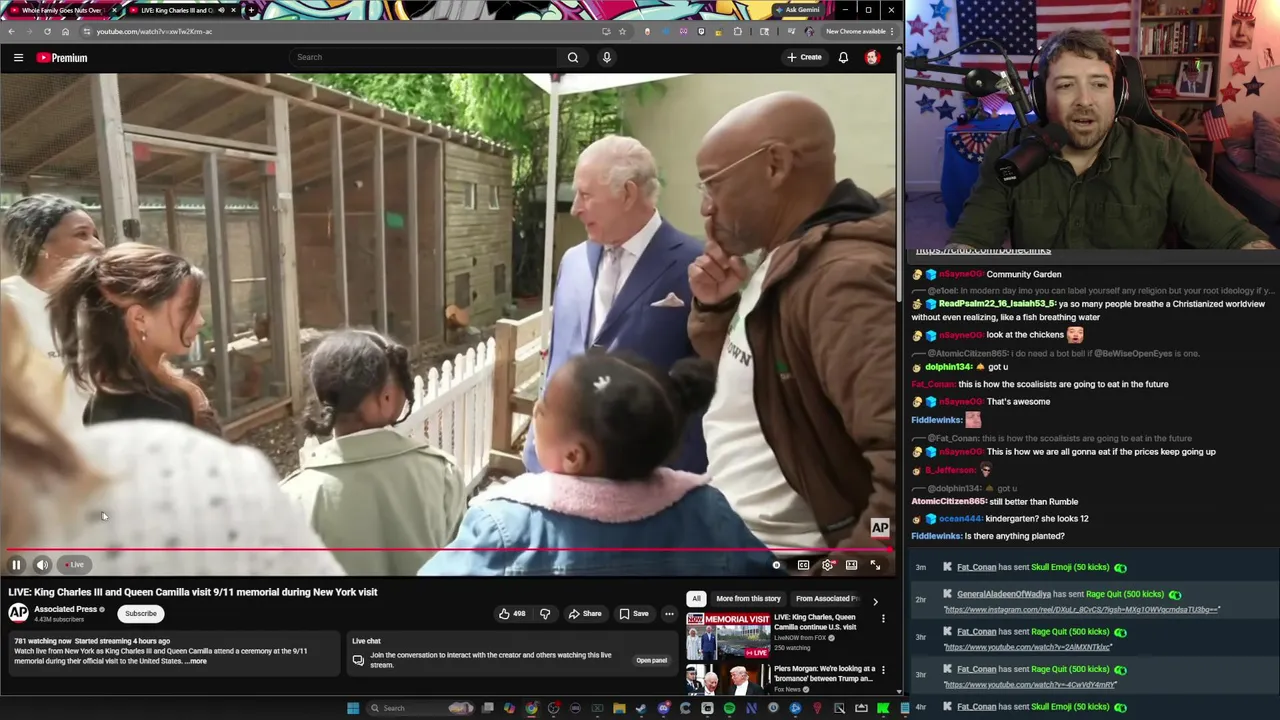Screen dimensions: 1280x720
Task: Subscribe to Associated Press
Action: tap(141, 614)
